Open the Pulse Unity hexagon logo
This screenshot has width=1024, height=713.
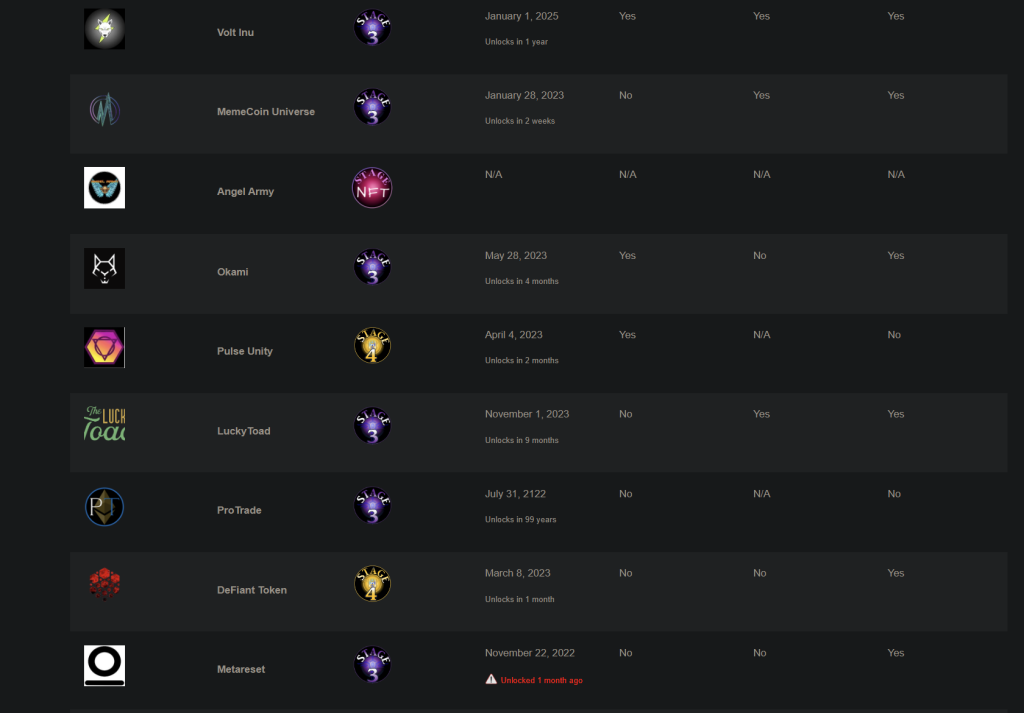[x=104, y=347]
